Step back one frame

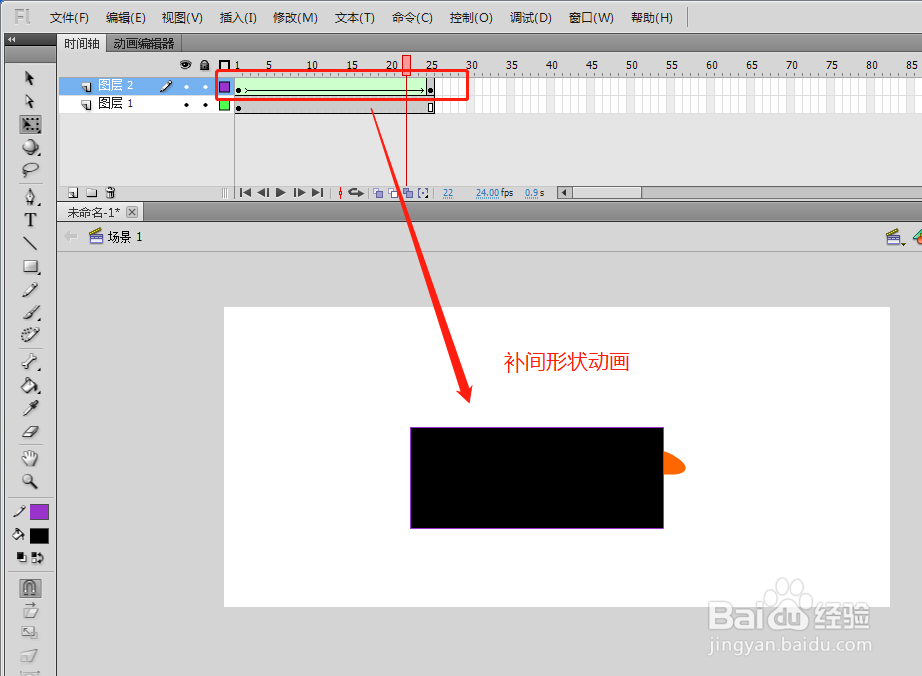point(263,192)
